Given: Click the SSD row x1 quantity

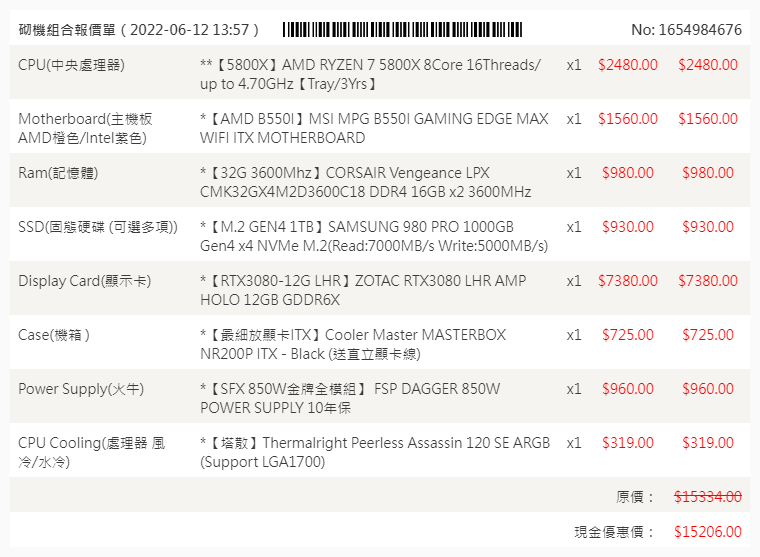Looking at the screenshot, I should click(x=574, y=227).
